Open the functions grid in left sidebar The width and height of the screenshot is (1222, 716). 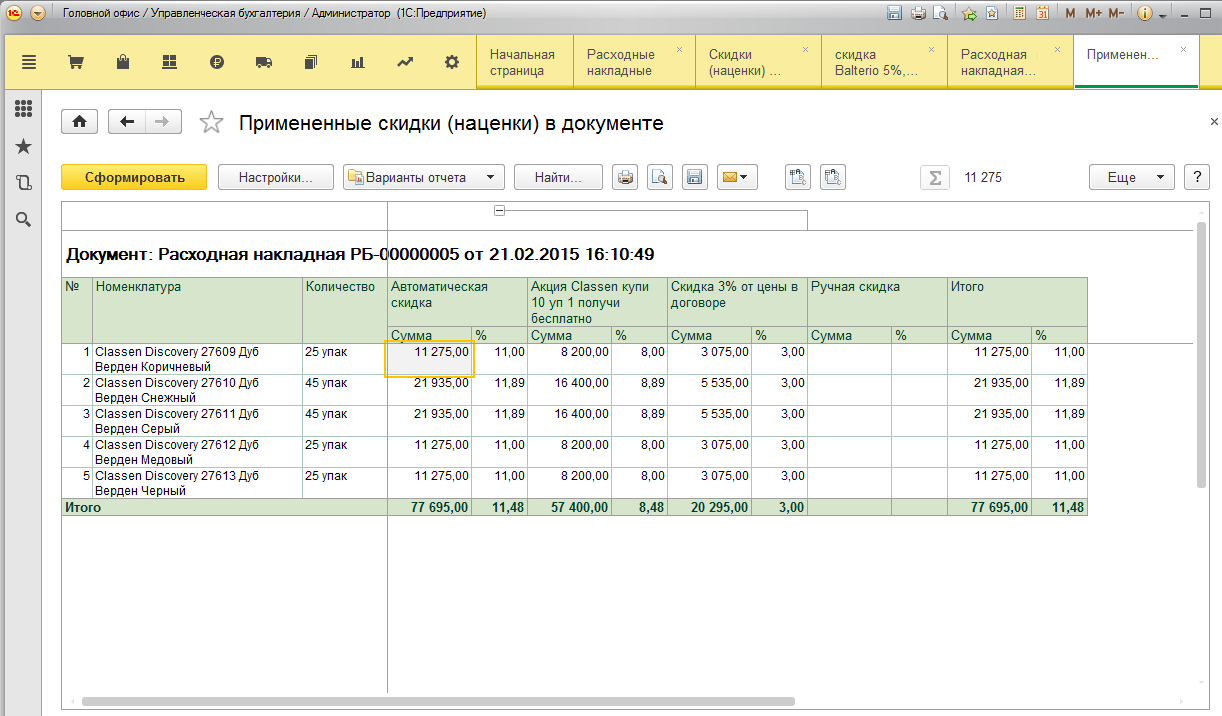click(x=23, y=109)
